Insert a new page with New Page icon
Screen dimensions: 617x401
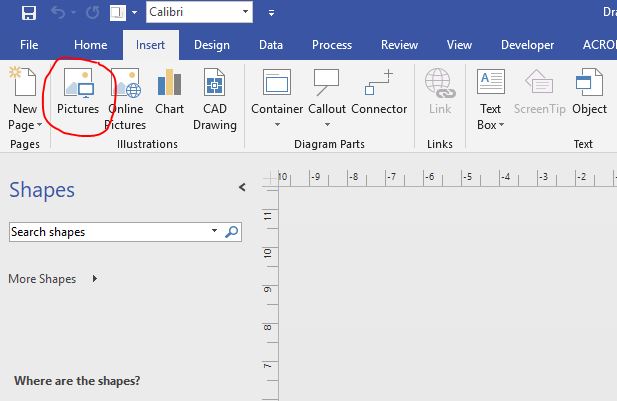(x=24, y=81)
